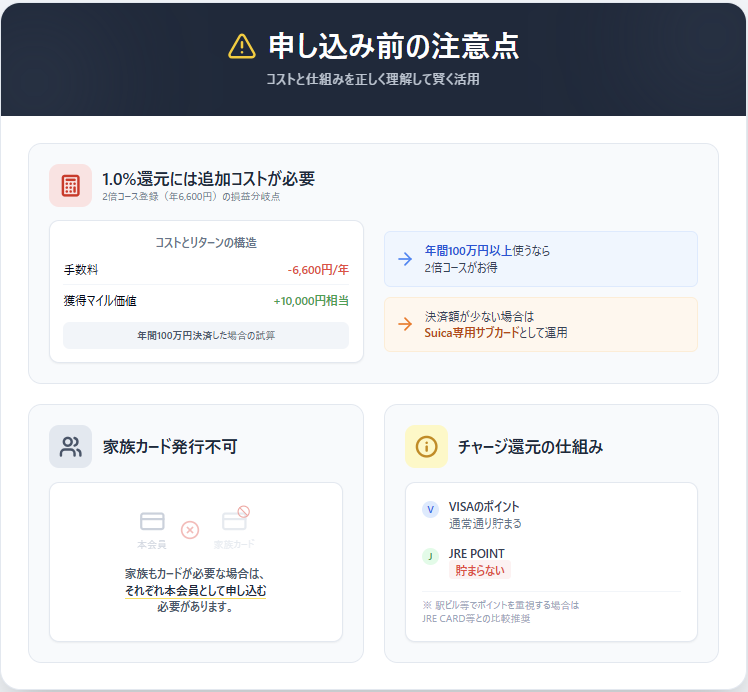748x692 pixels.
Task: Click the 年間100万円決済した場合の試算 label bar
Action: [206, 335]
